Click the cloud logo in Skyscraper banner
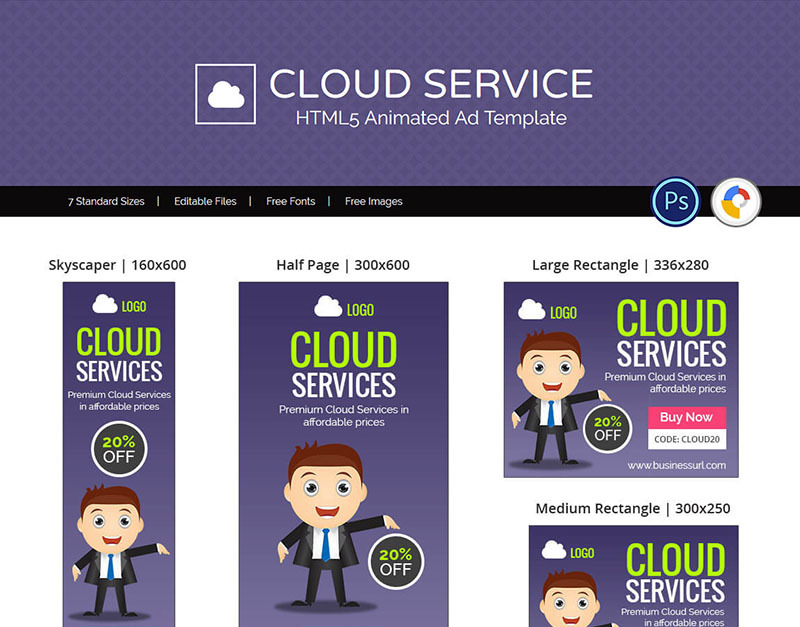Image resolution: width=800 pixels, height=627 pixels. tap(105, 304)
